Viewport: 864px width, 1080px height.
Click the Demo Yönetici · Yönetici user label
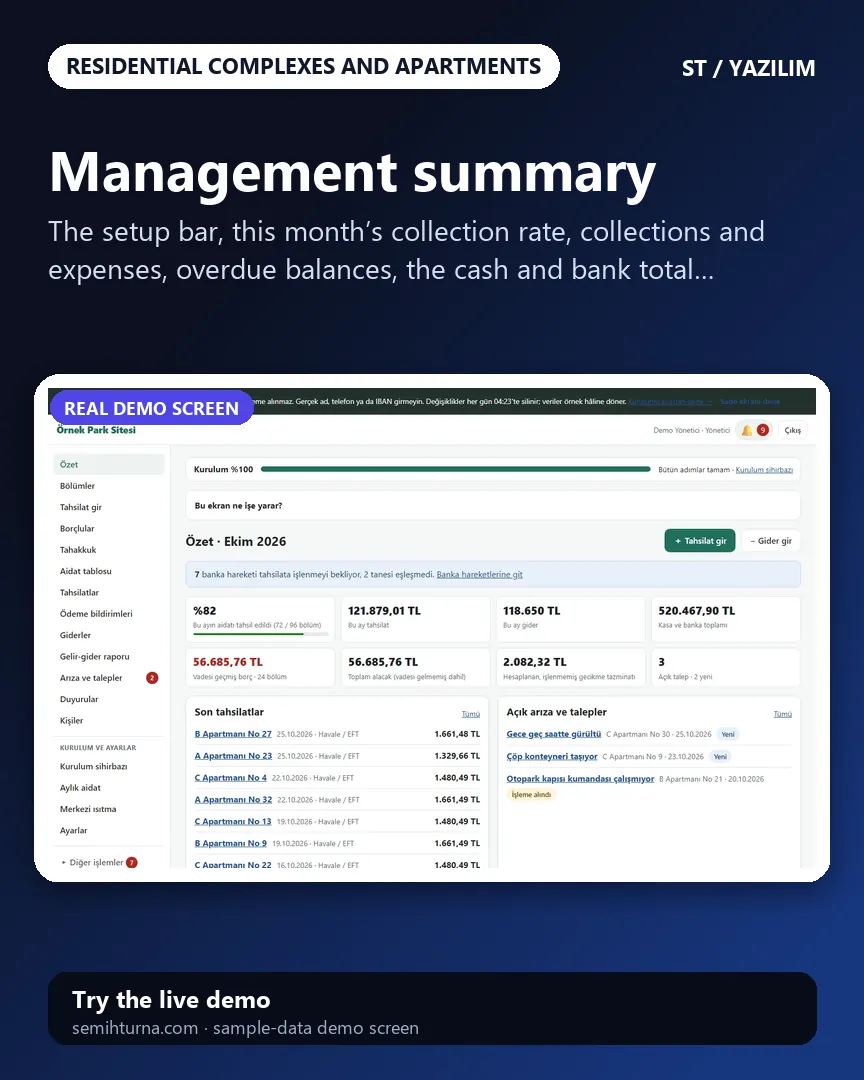point(691,430)
